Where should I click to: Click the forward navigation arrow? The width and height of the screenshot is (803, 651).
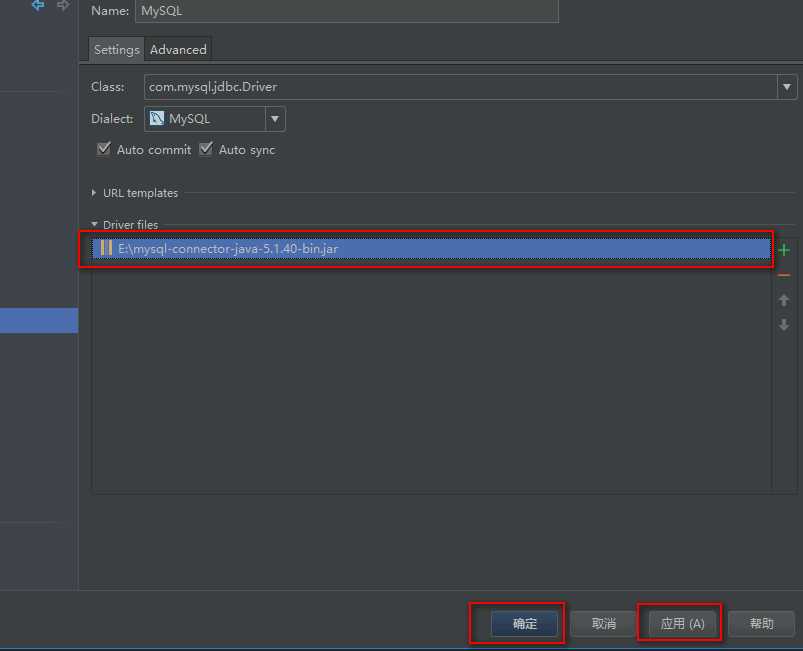(x=63, y=5)
